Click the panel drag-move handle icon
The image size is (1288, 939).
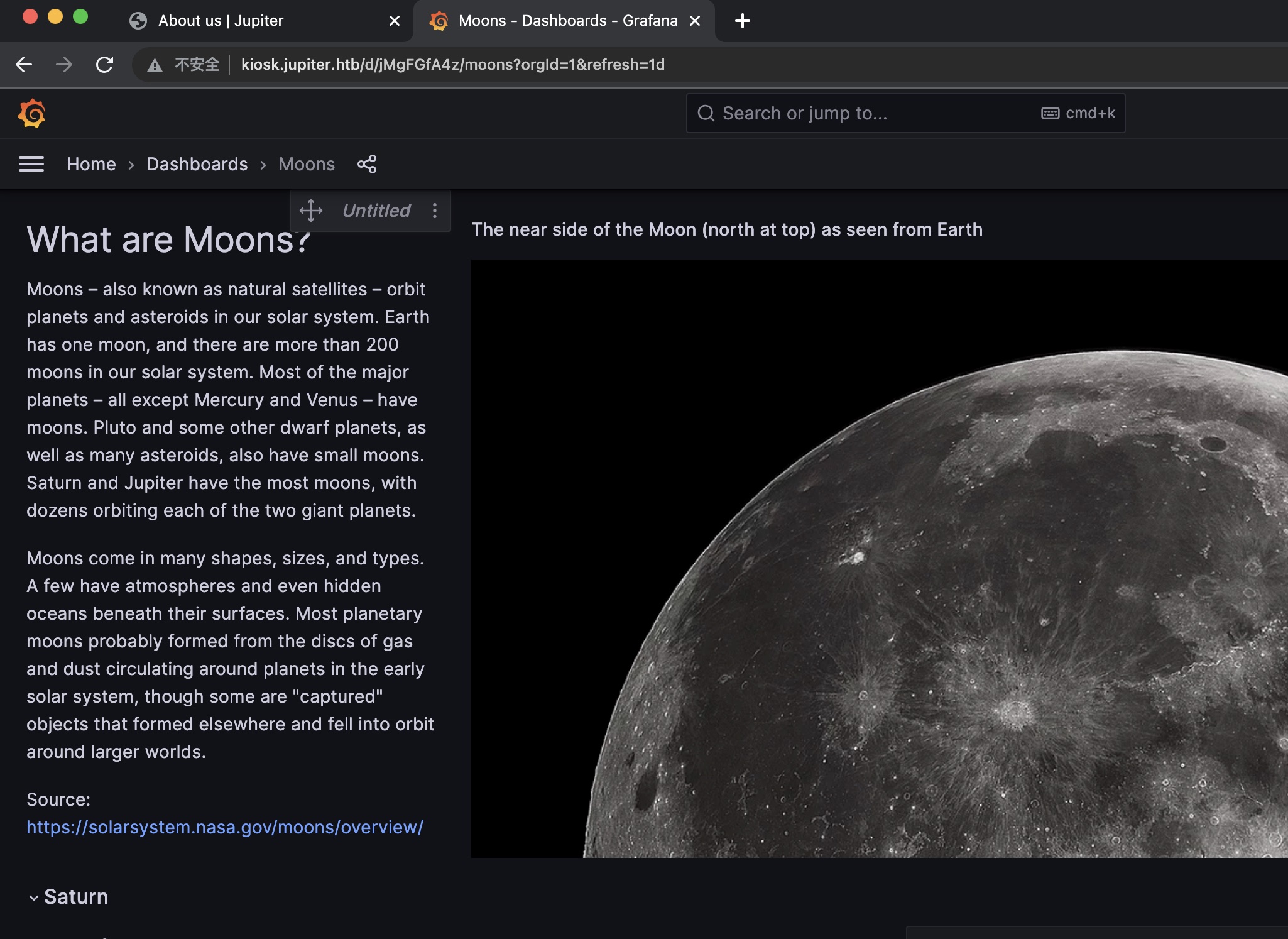(x=311, y=211)
